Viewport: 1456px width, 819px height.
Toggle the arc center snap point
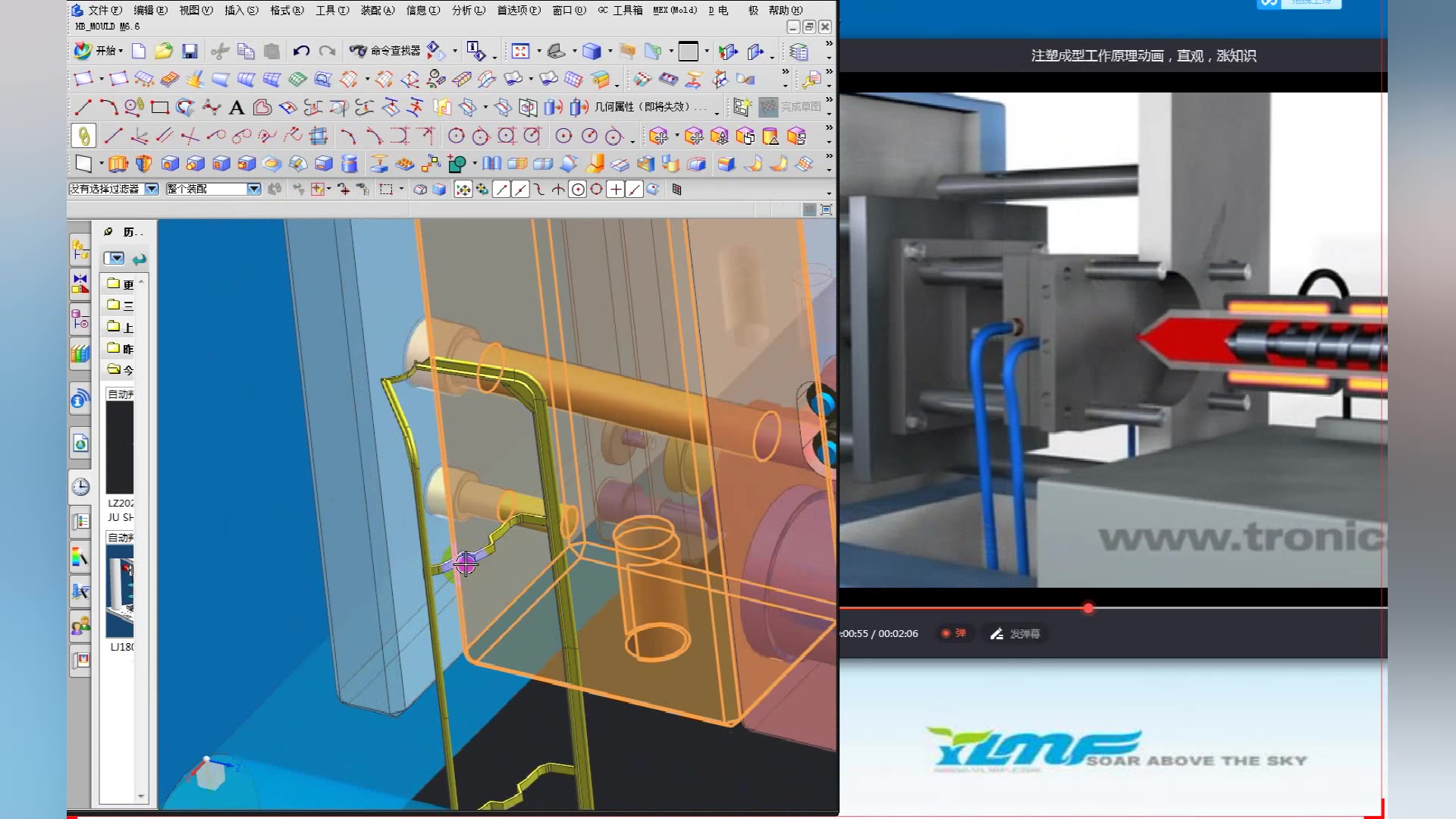tap(578, 190)
